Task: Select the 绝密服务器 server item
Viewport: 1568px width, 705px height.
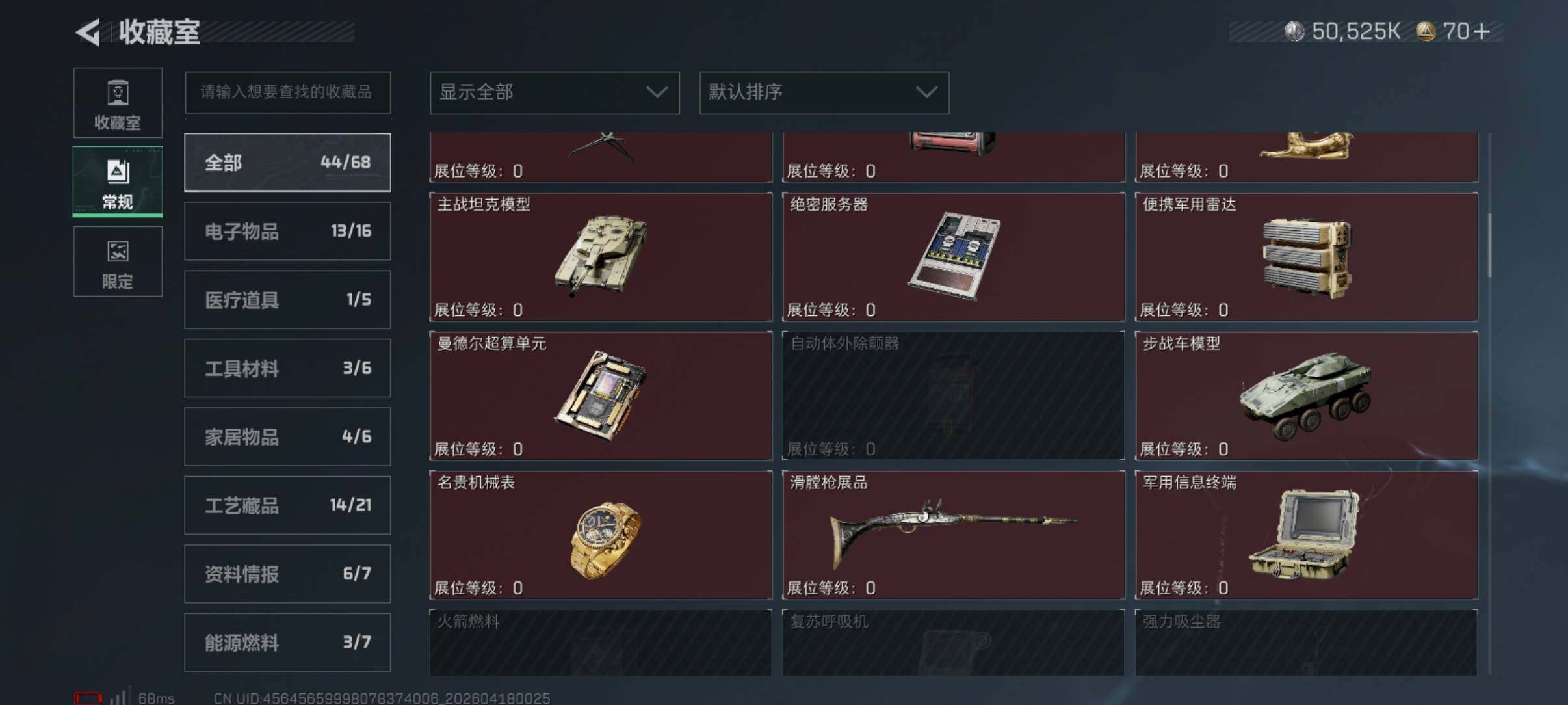Action: point(954,257)
